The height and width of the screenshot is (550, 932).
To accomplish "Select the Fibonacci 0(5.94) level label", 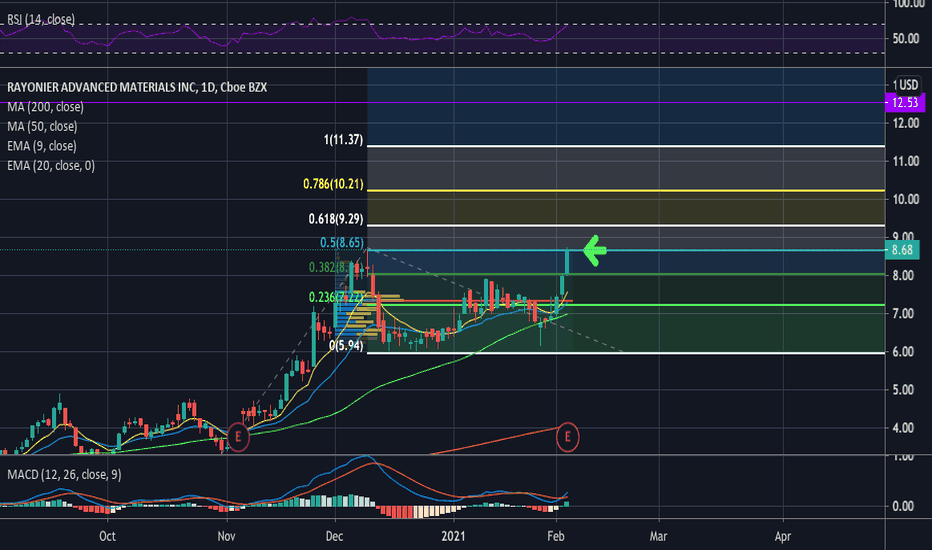I will click(x=346, y=345).
